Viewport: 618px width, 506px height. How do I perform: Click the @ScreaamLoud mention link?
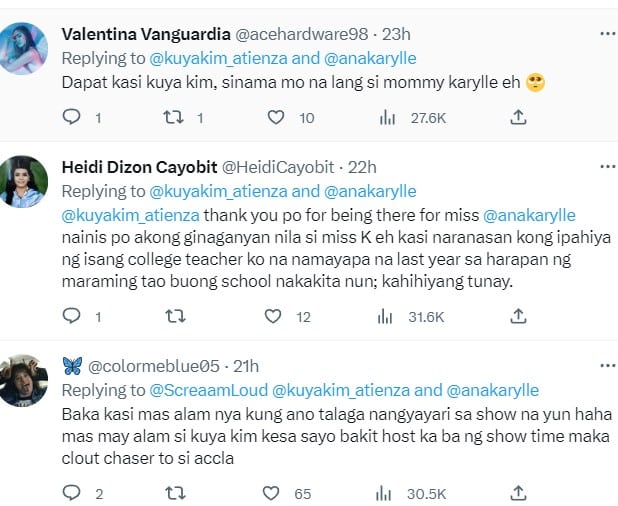point(208,390)
